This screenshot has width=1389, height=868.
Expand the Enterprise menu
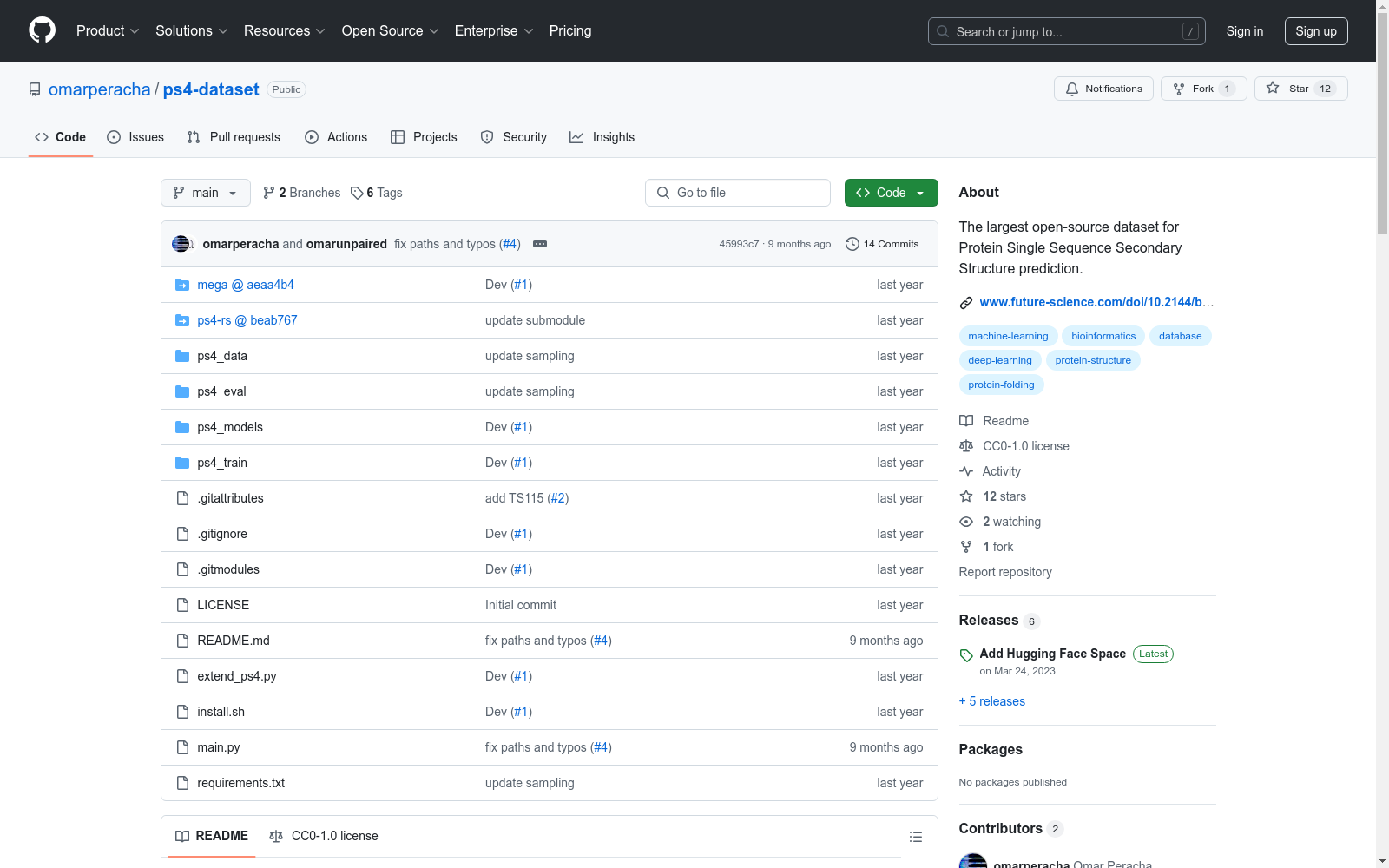point(494,30)
